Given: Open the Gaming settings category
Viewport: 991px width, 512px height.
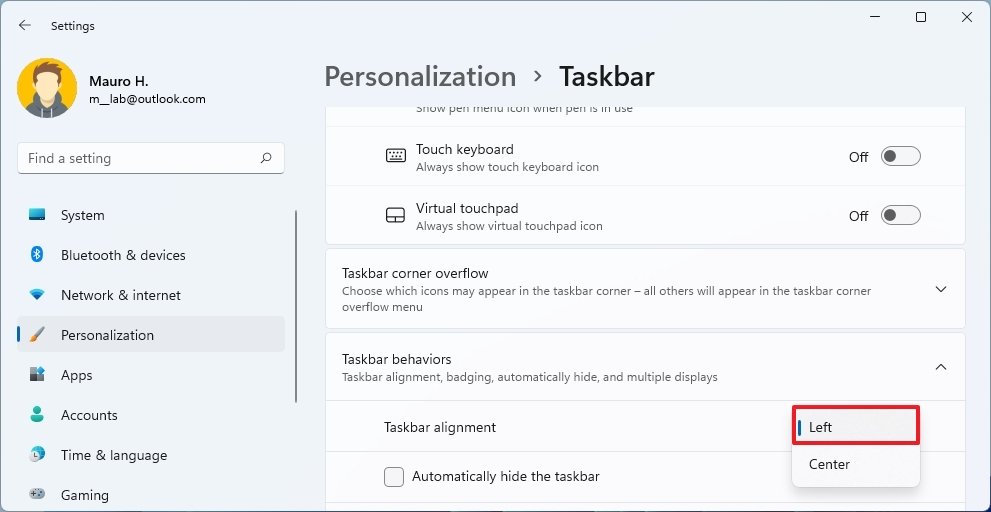Looking at the screenshot, I should [x=151, y=494].
